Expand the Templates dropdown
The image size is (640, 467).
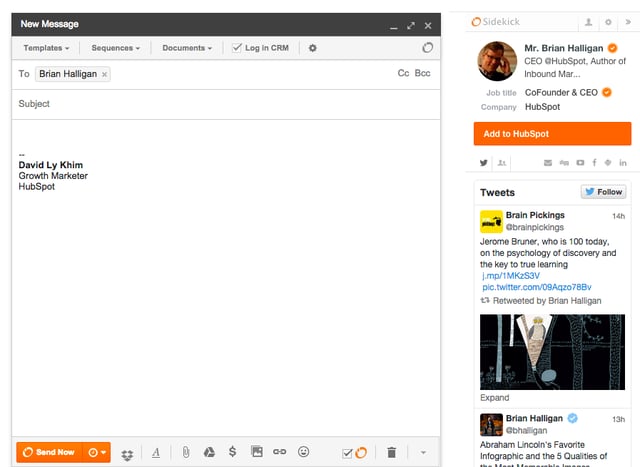(x=46, y=48)
